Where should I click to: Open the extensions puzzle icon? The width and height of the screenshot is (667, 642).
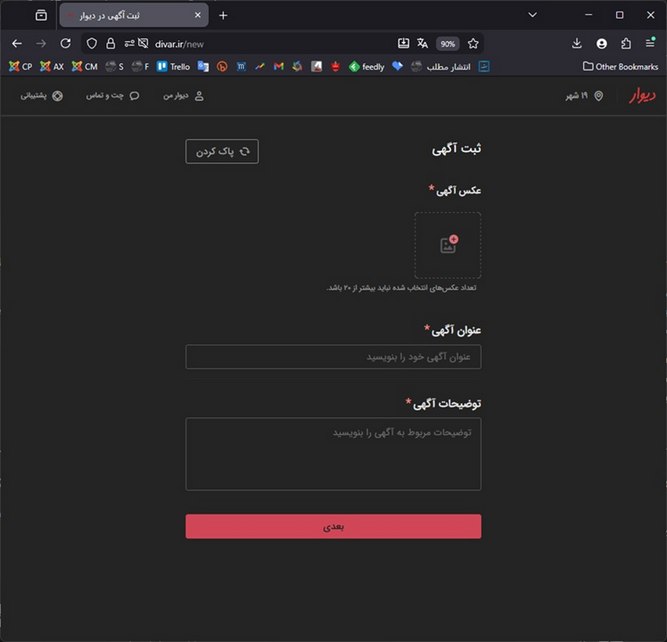pos(626,43)
